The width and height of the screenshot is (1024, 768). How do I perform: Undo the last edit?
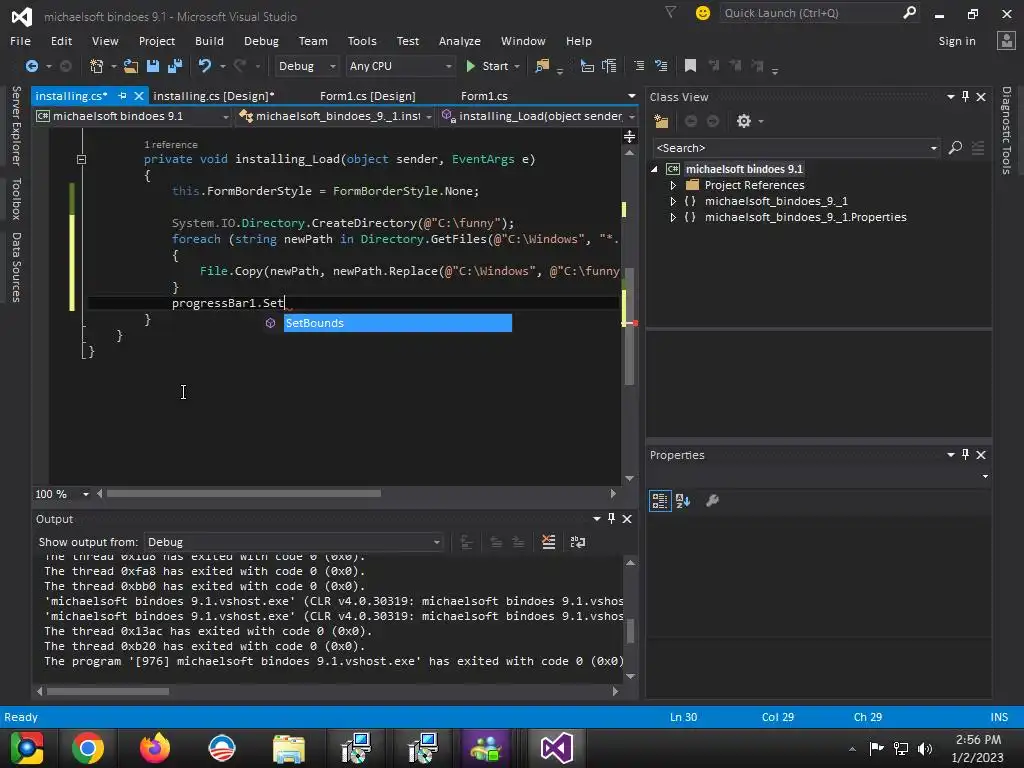pos(205,66)
